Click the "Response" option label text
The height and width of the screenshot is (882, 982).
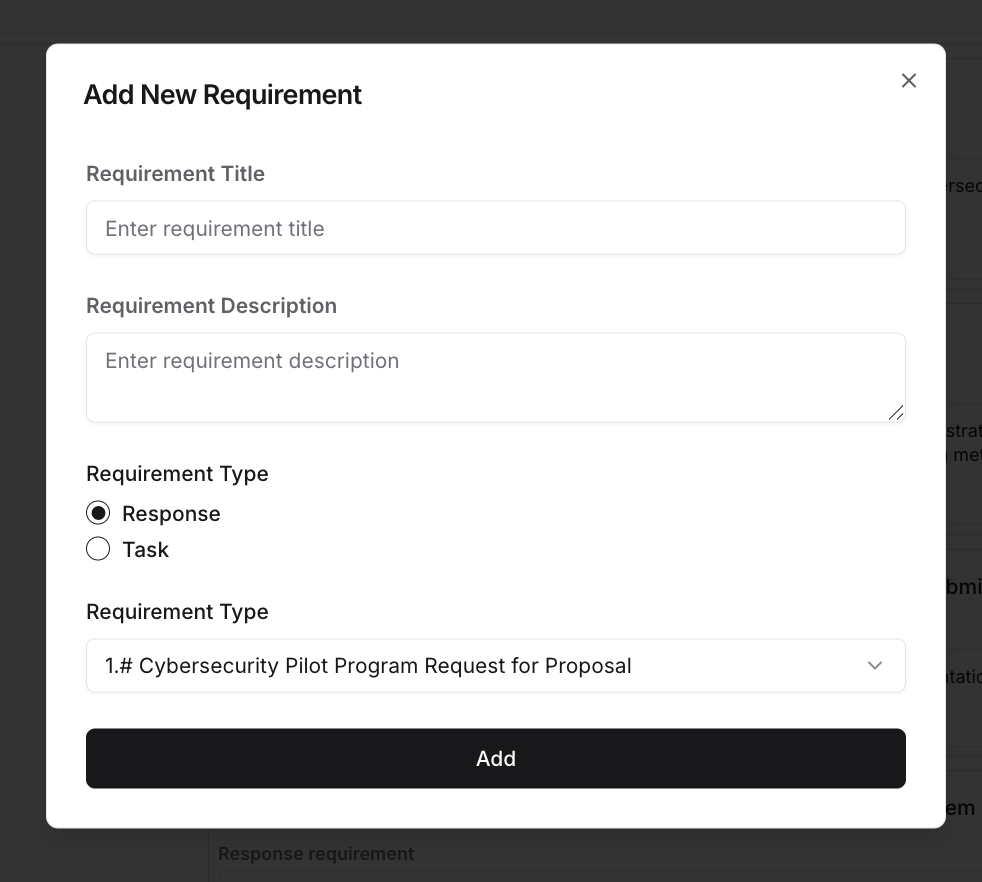pyautogui.click(x=171, y=514)
